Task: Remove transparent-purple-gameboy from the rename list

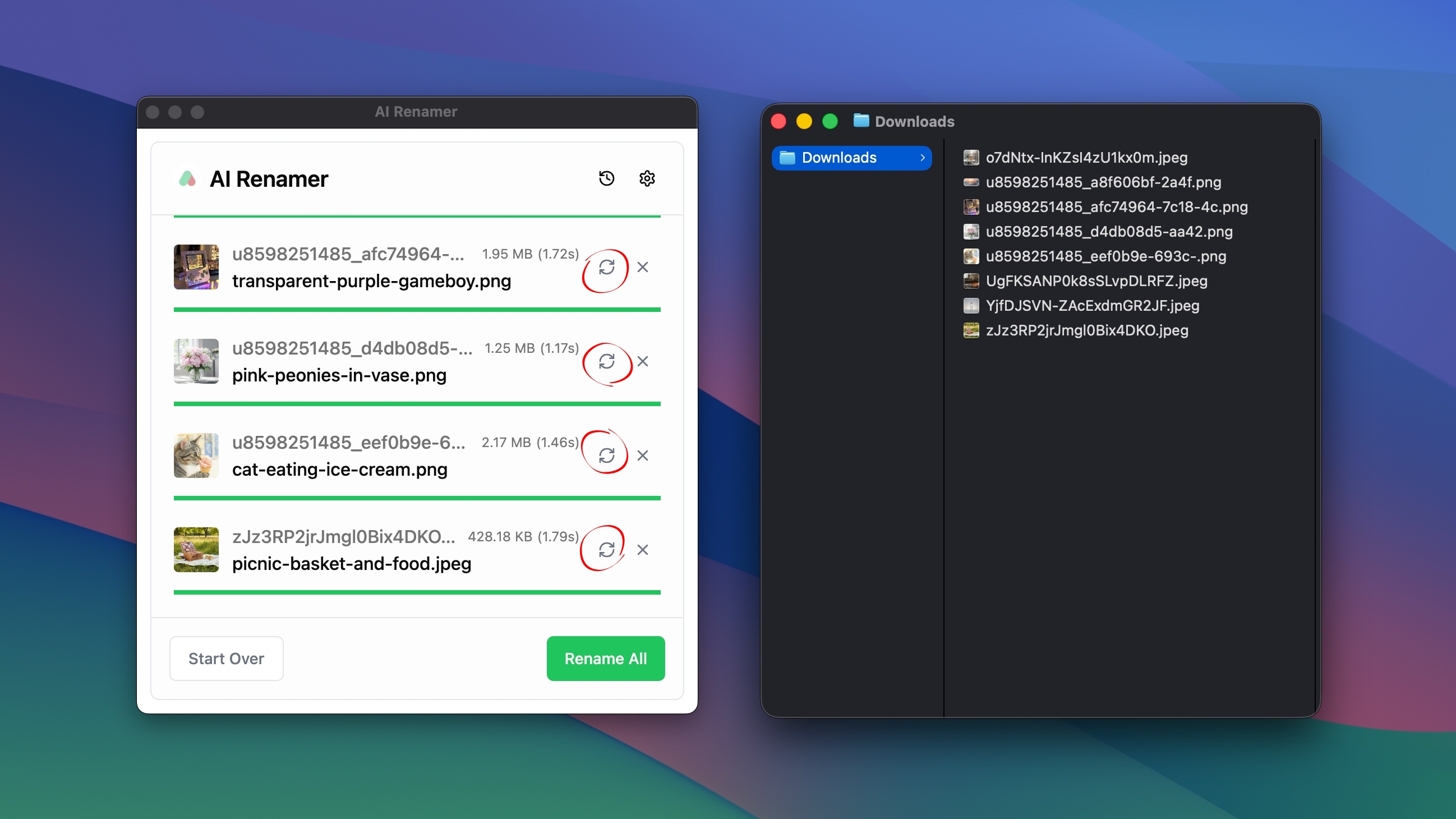Action: [643, 268]
